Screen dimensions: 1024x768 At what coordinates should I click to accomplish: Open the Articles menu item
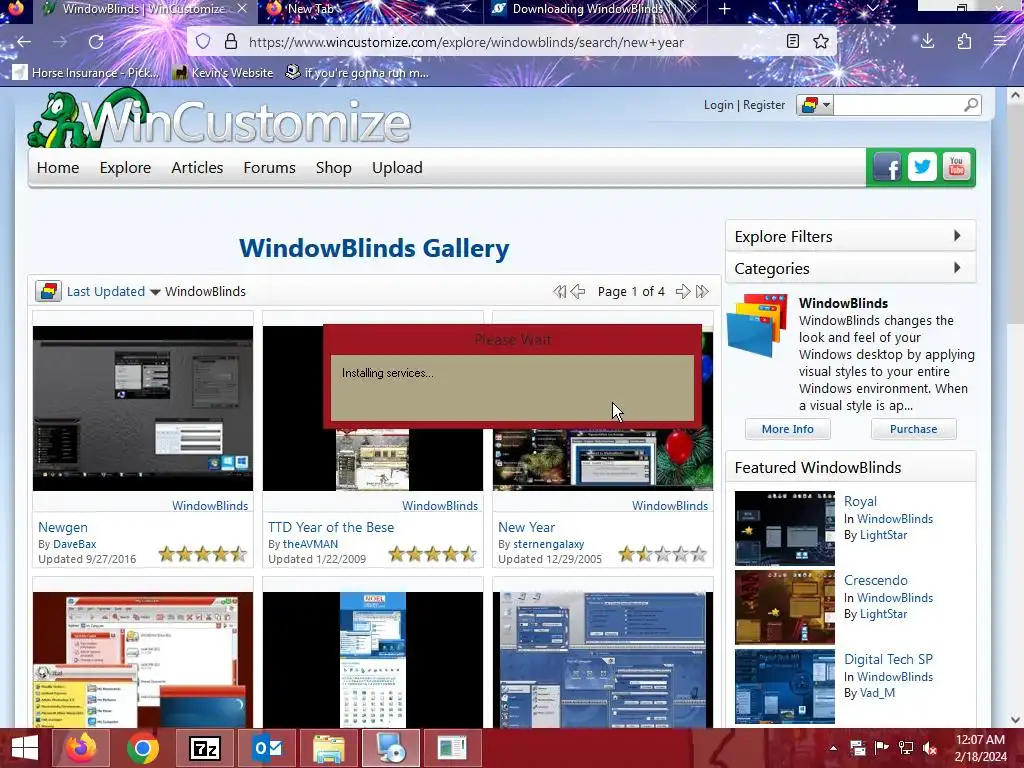197,167
